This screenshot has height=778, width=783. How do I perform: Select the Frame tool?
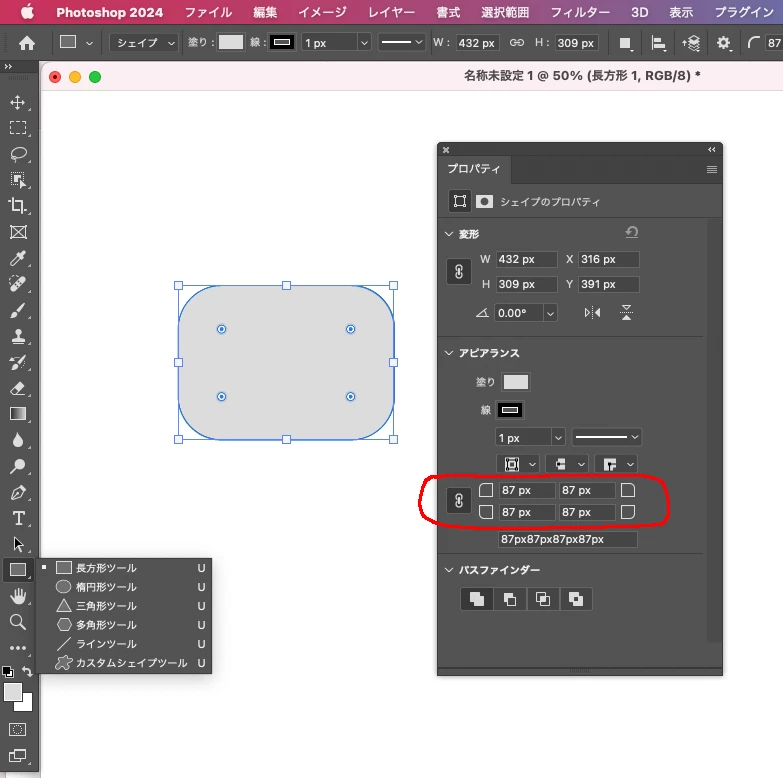[x=18, y=232]
